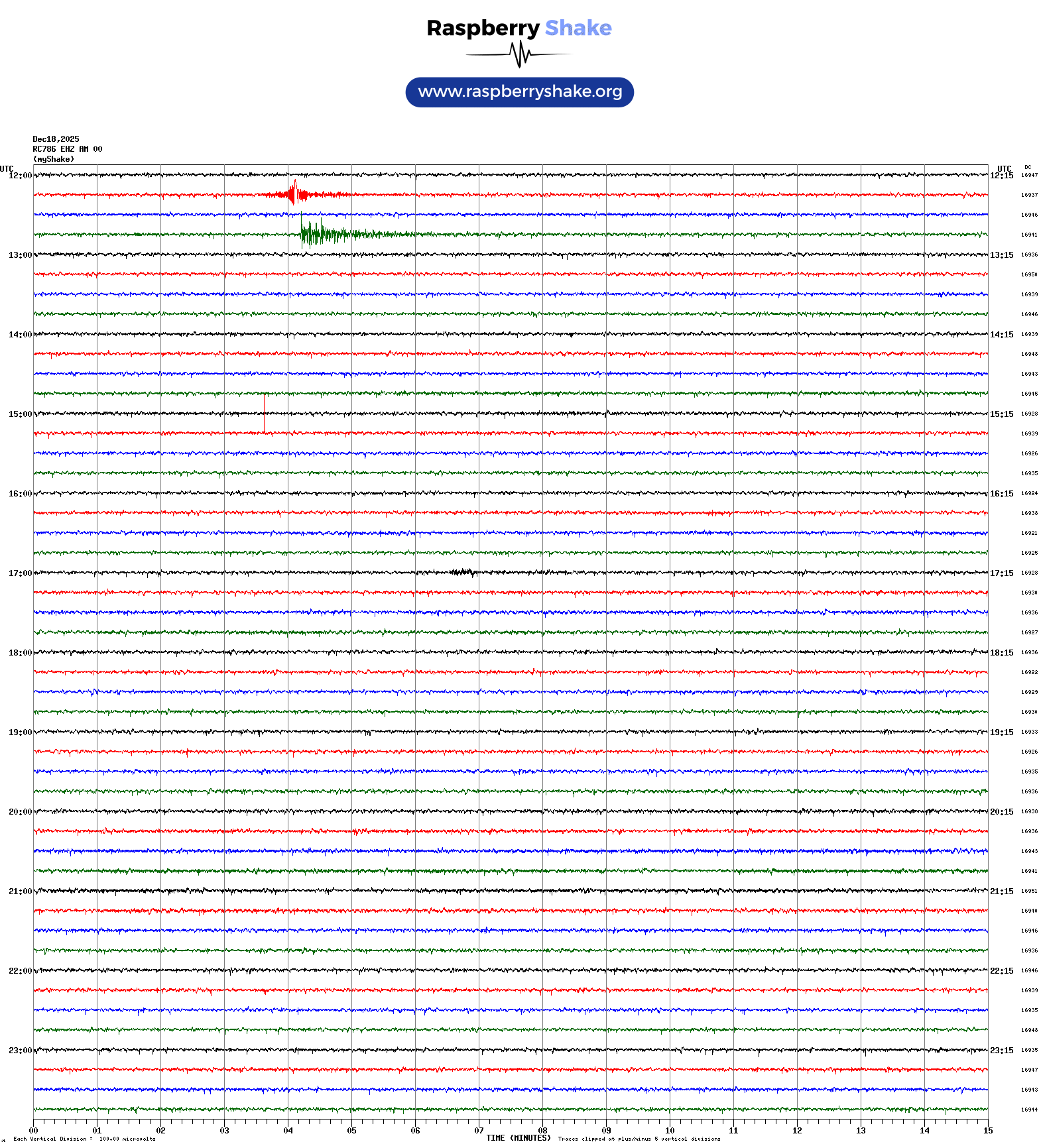This screenshot has width=1041, height=1148.
Task: Click the 17:00 time label on left
Action: [x=20, y=573]
